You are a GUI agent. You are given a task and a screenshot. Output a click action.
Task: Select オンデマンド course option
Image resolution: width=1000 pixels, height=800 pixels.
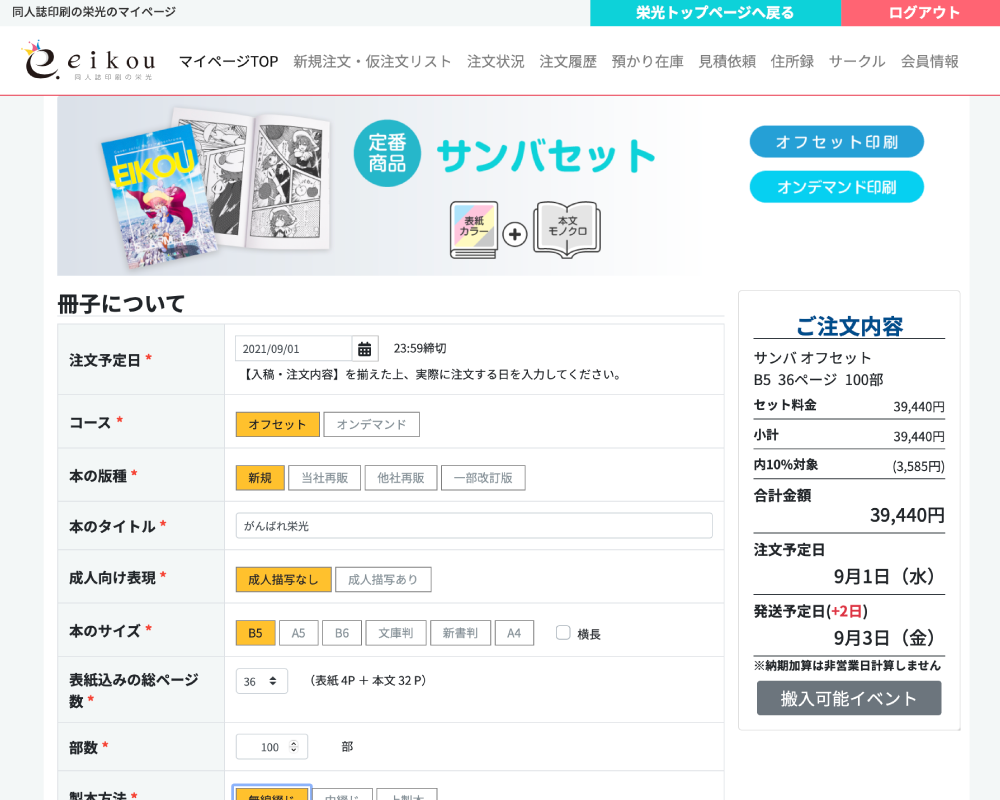click(x=371, y=425)
